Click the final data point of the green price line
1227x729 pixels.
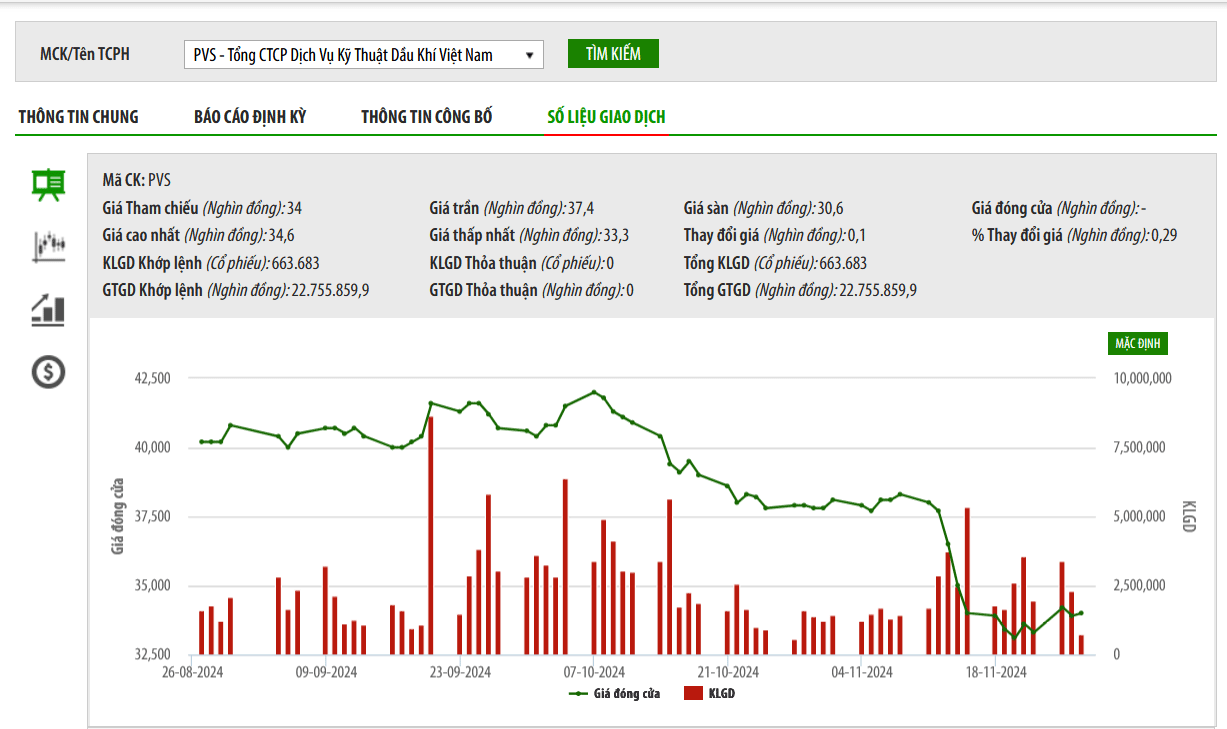(1081, 613)
